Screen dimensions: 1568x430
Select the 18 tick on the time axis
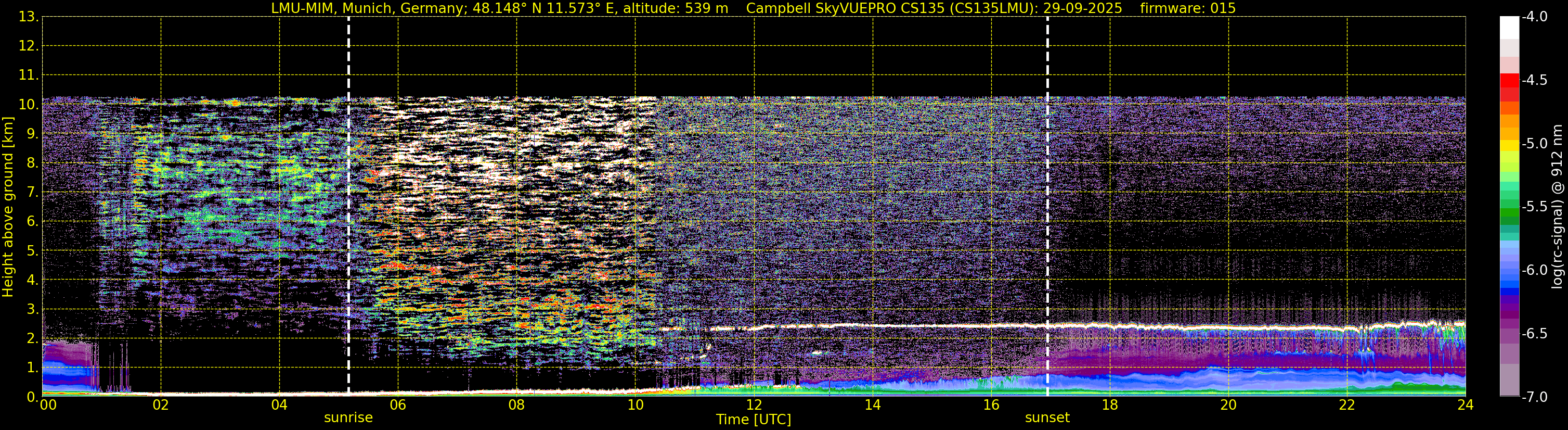pos(1110,405)
